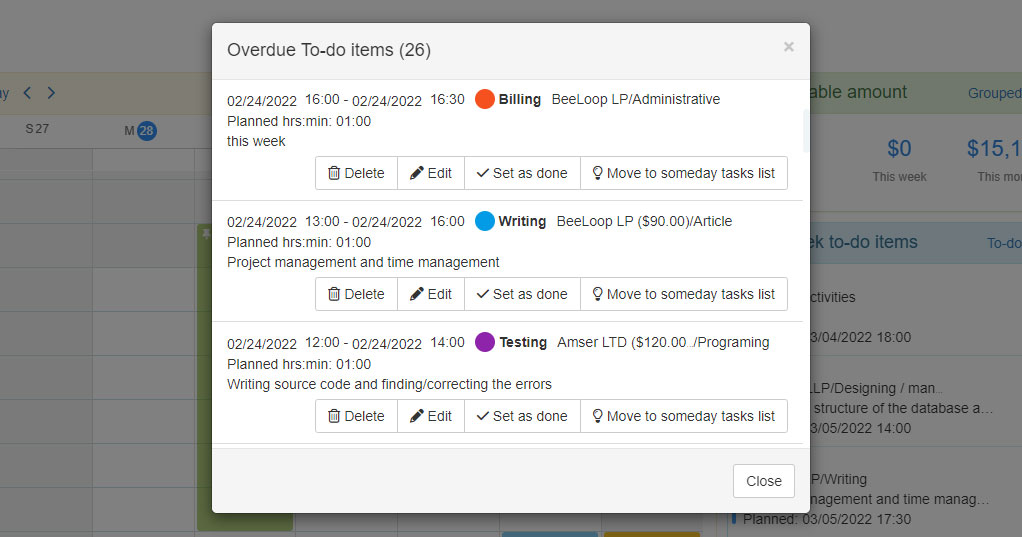
Task: Click pencil icon on the Writing task
Action: pos(416,294)
